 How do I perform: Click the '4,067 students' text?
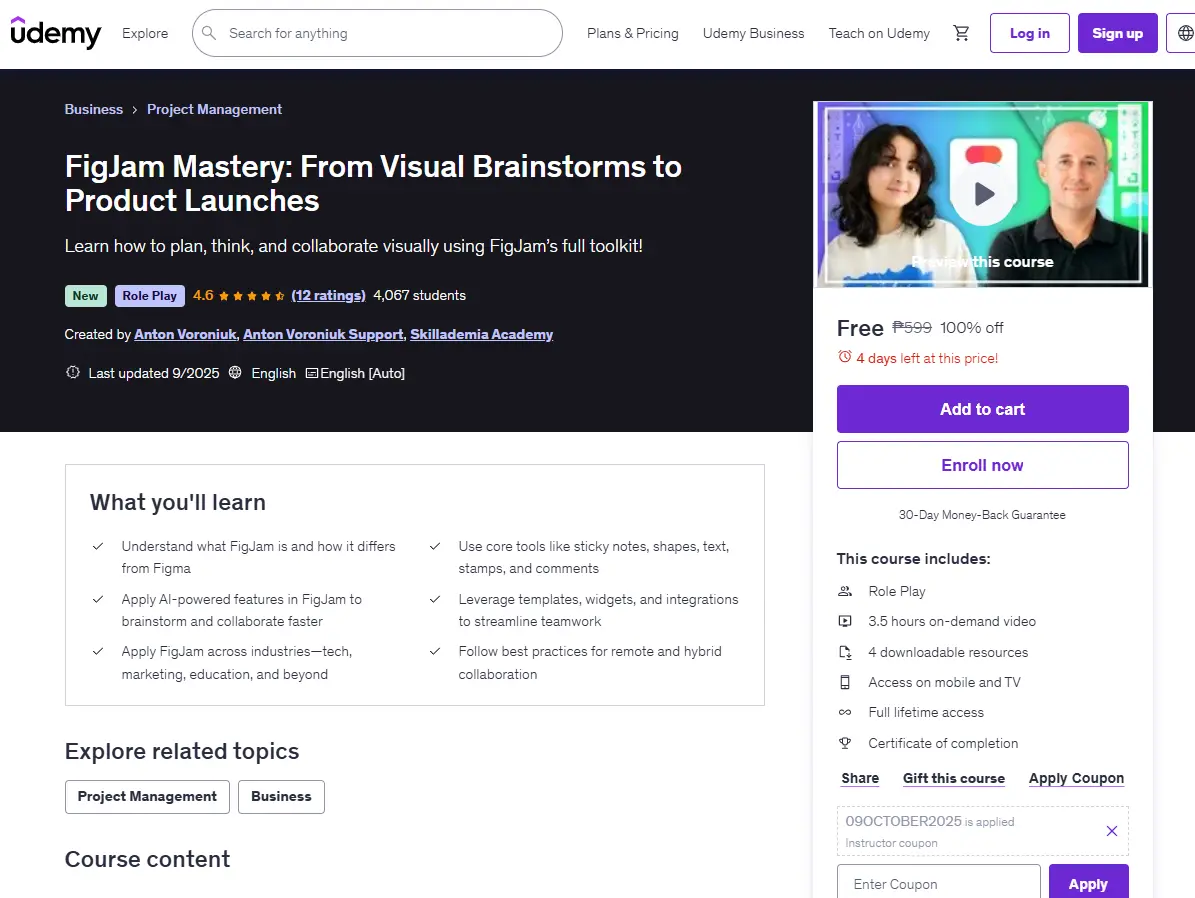click(x=419, y=295)
